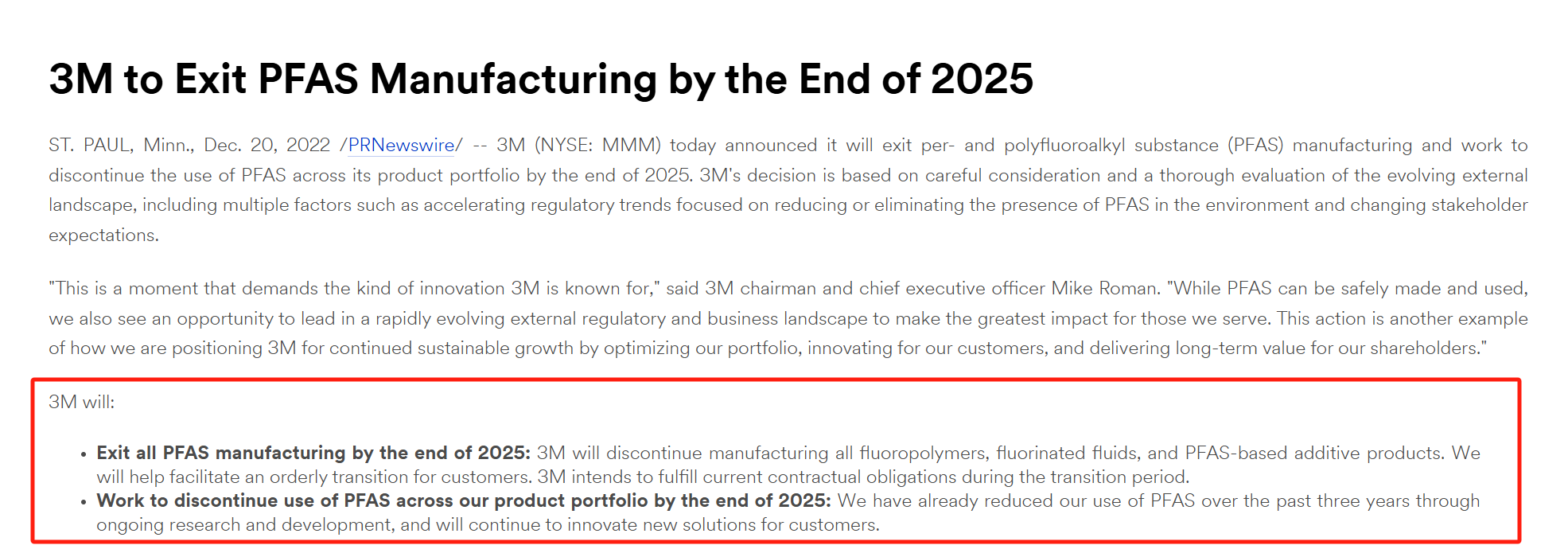1568x549 pixels.
Task: Click the second bullet point marker
Action: coord(84,502)
